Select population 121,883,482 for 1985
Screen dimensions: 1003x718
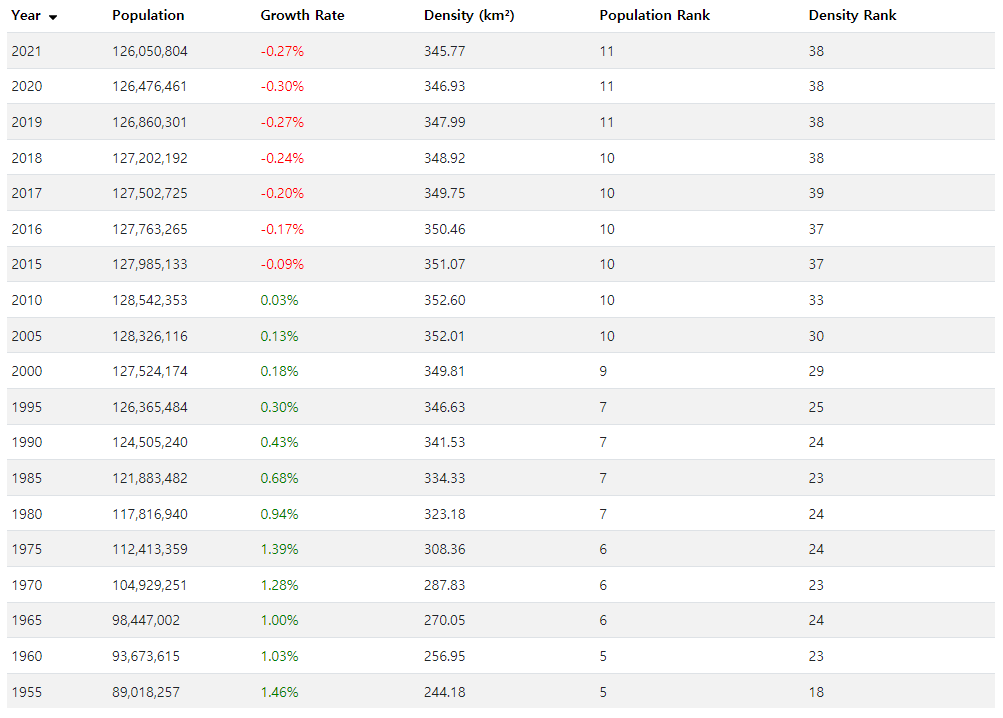tap(150, 478)
